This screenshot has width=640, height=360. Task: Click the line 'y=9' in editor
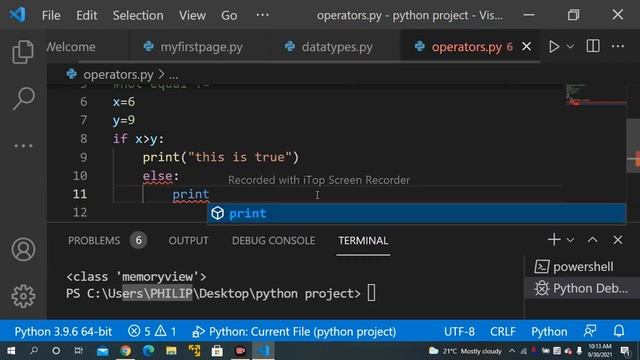124,120
